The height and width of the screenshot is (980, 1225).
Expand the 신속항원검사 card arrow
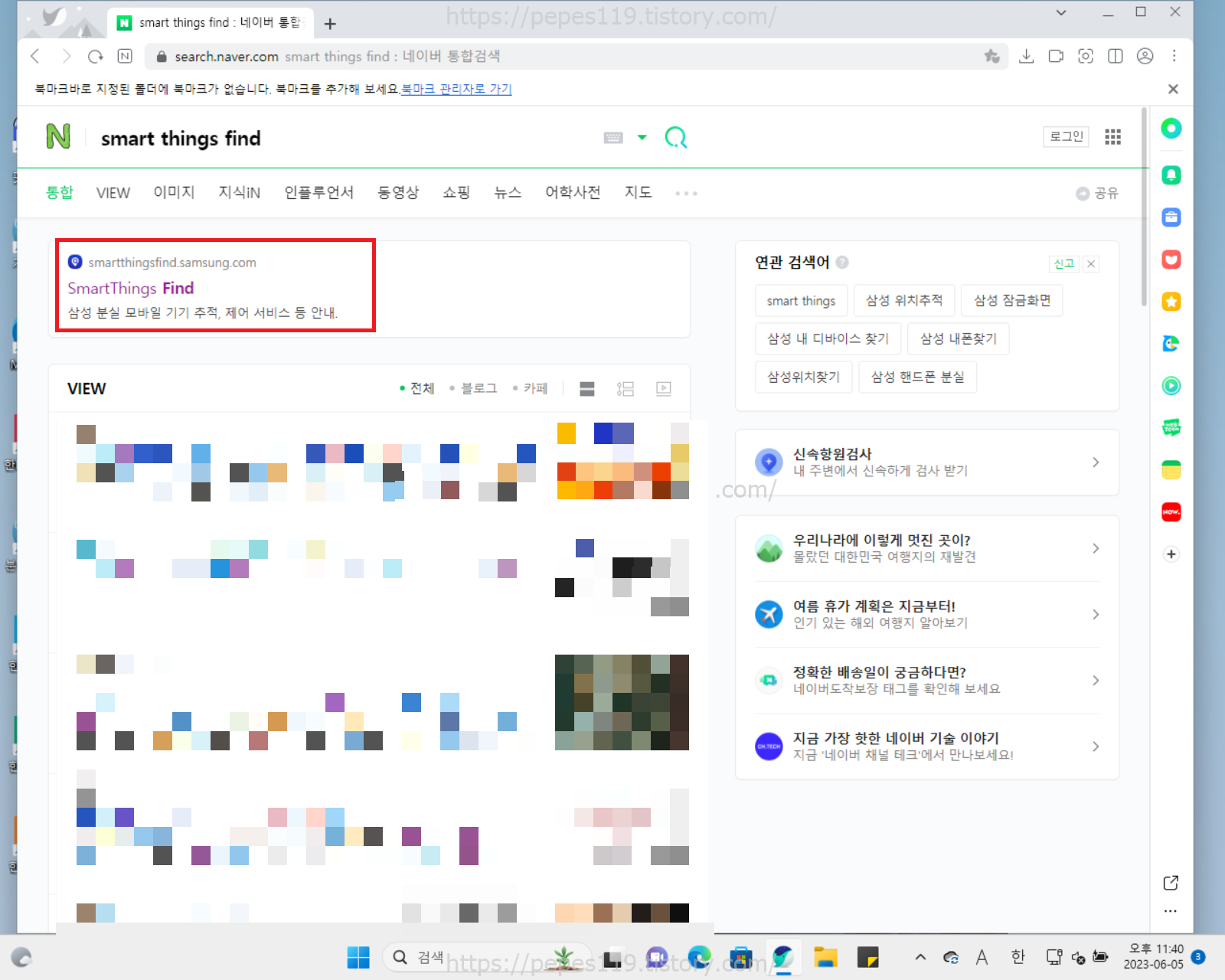coord(1096,462)
